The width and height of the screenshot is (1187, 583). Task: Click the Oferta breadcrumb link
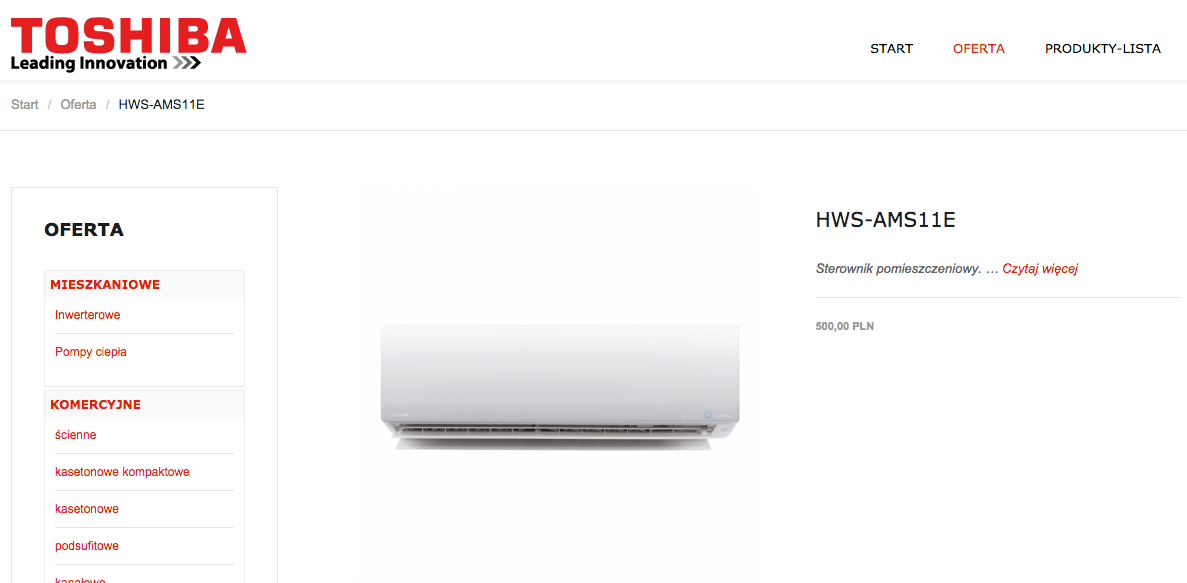click(79, 104)
